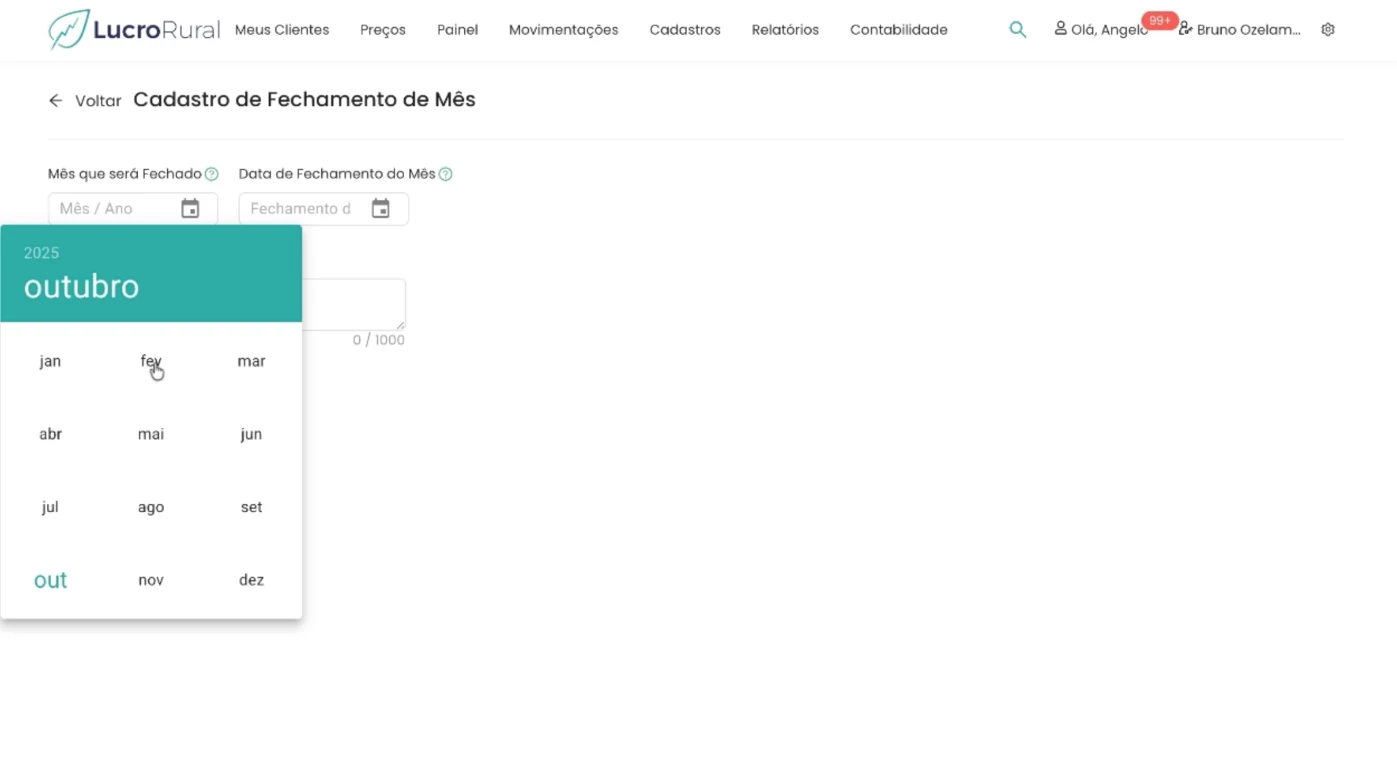Click the help icon next to Mês que será Fechado
Image resolution: width=1397 pixels, height=758 pixels.
tap(211, 173)
